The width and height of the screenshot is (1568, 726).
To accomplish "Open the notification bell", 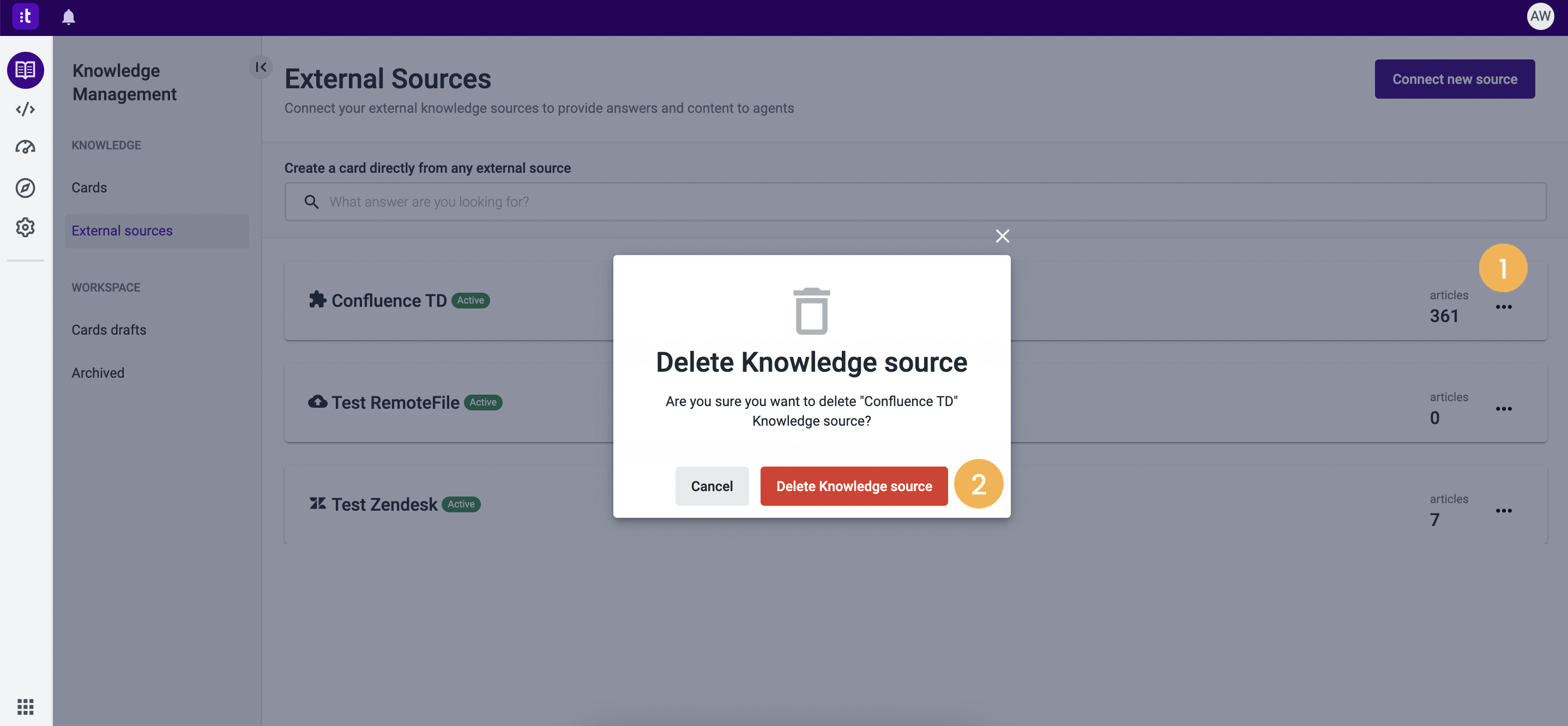I will pyautogui.click(x=68, y=17).
